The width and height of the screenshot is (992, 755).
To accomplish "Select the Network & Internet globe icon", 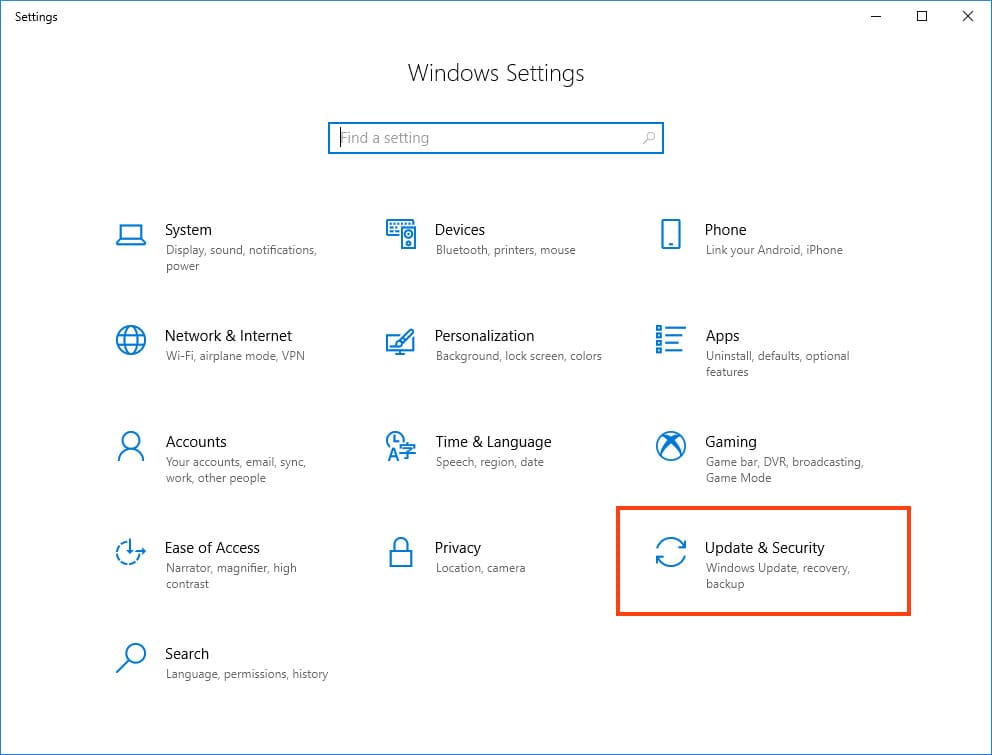I will click(x=131, y=340).
